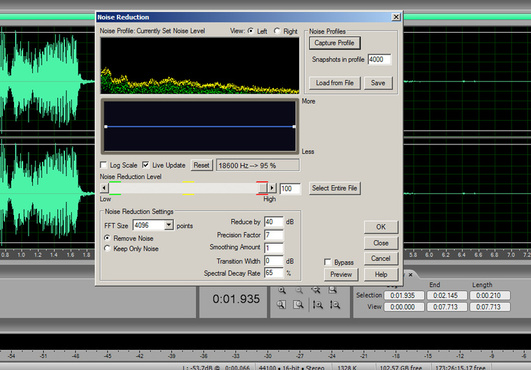Viewport: 531px width, 370px height.
Task: Close the panel tab with the x icon
Action: point(410,275)
